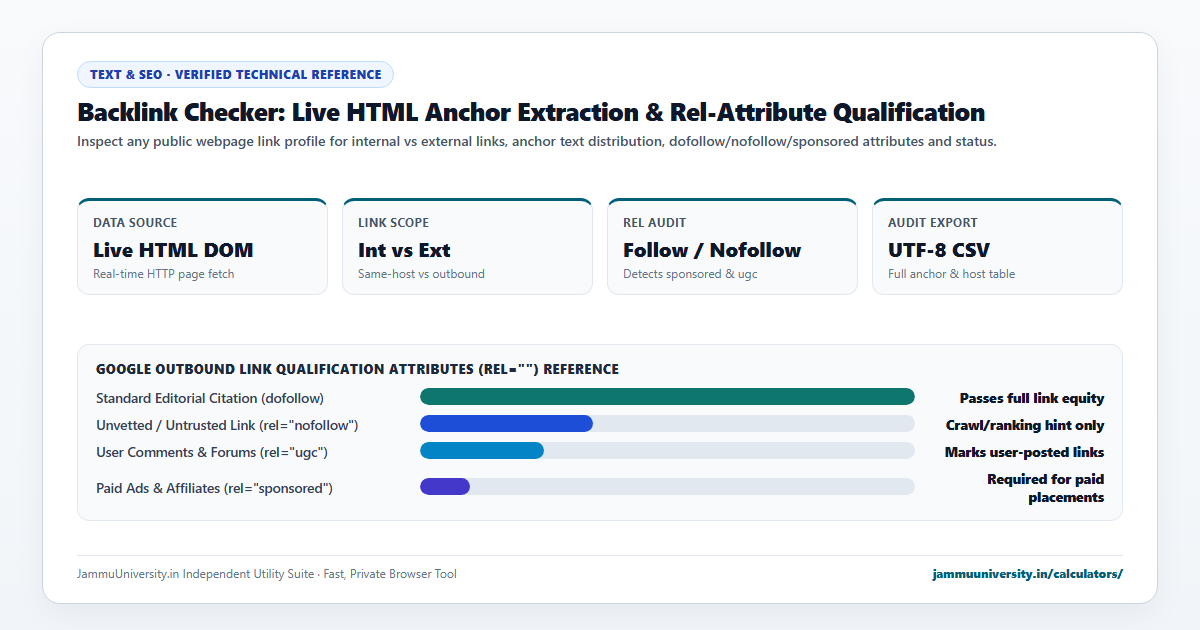Select the Audit Export card 'UTF-8 CSV'
The width and height of the screenshot is (1200, 630).
pyautogui.click(x=997, y=246)
